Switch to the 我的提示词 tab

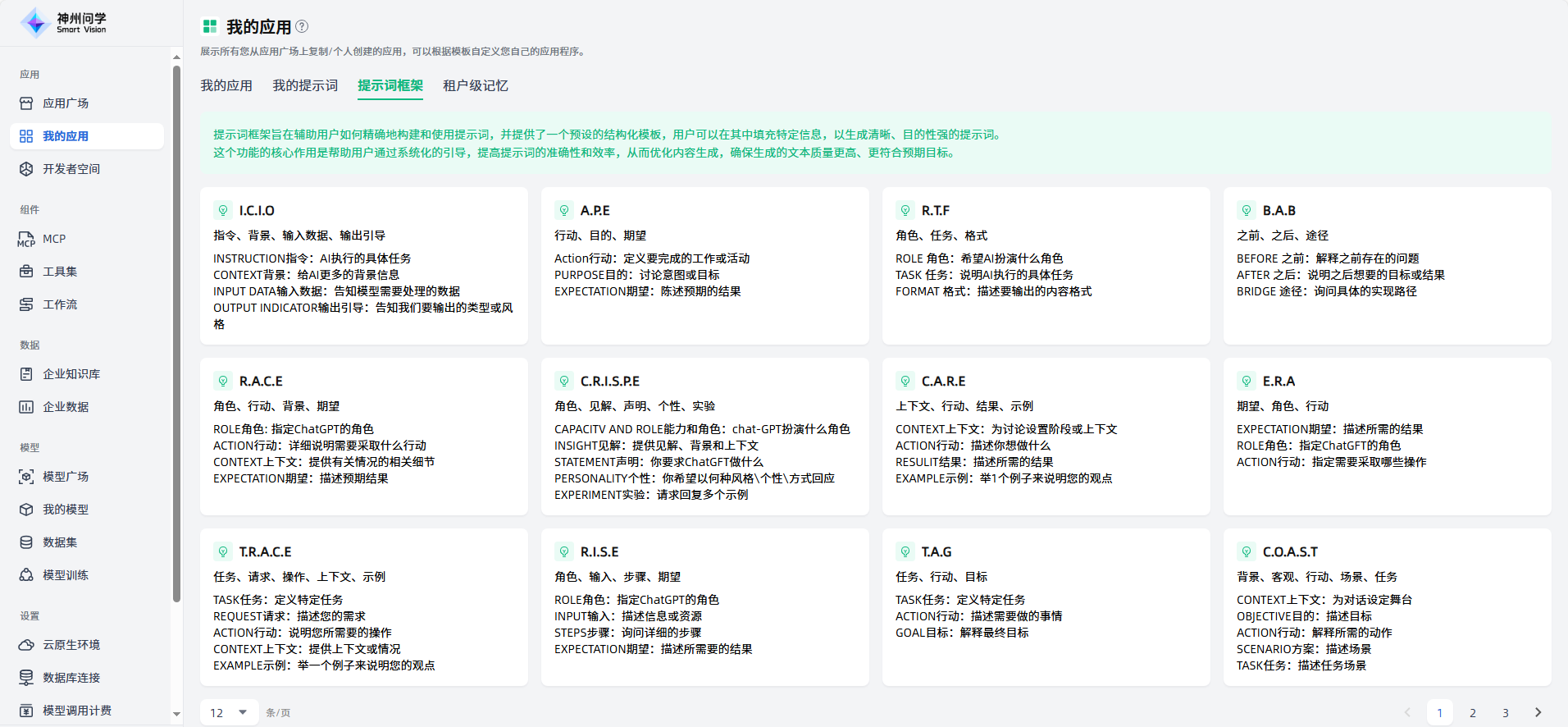tap(305, 85)
